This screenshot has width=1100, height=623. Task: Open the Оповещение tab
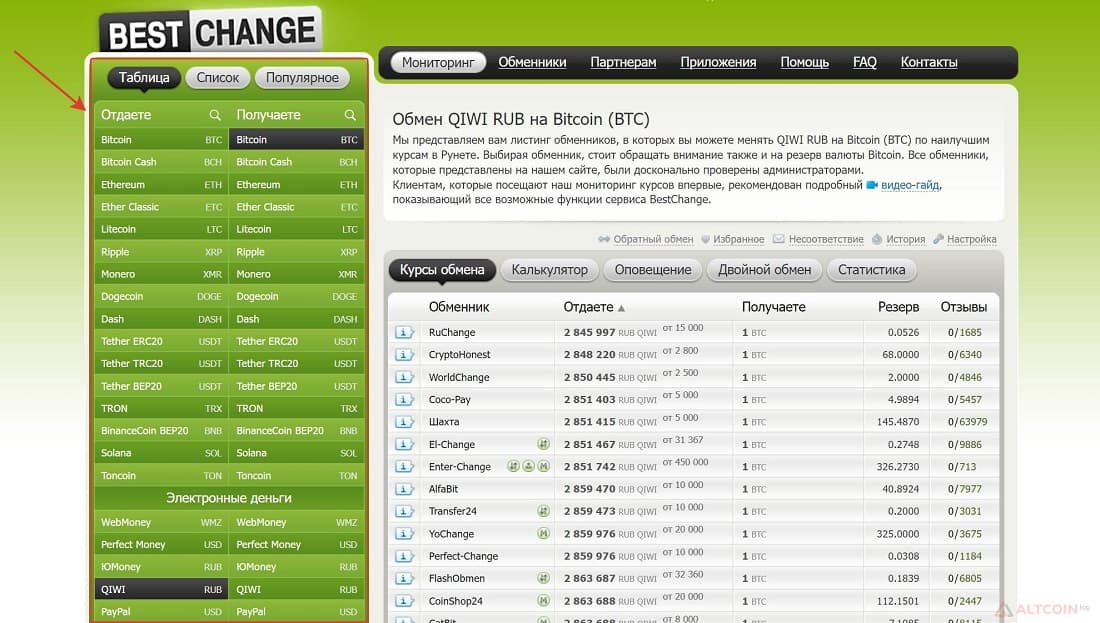point(652,270)
